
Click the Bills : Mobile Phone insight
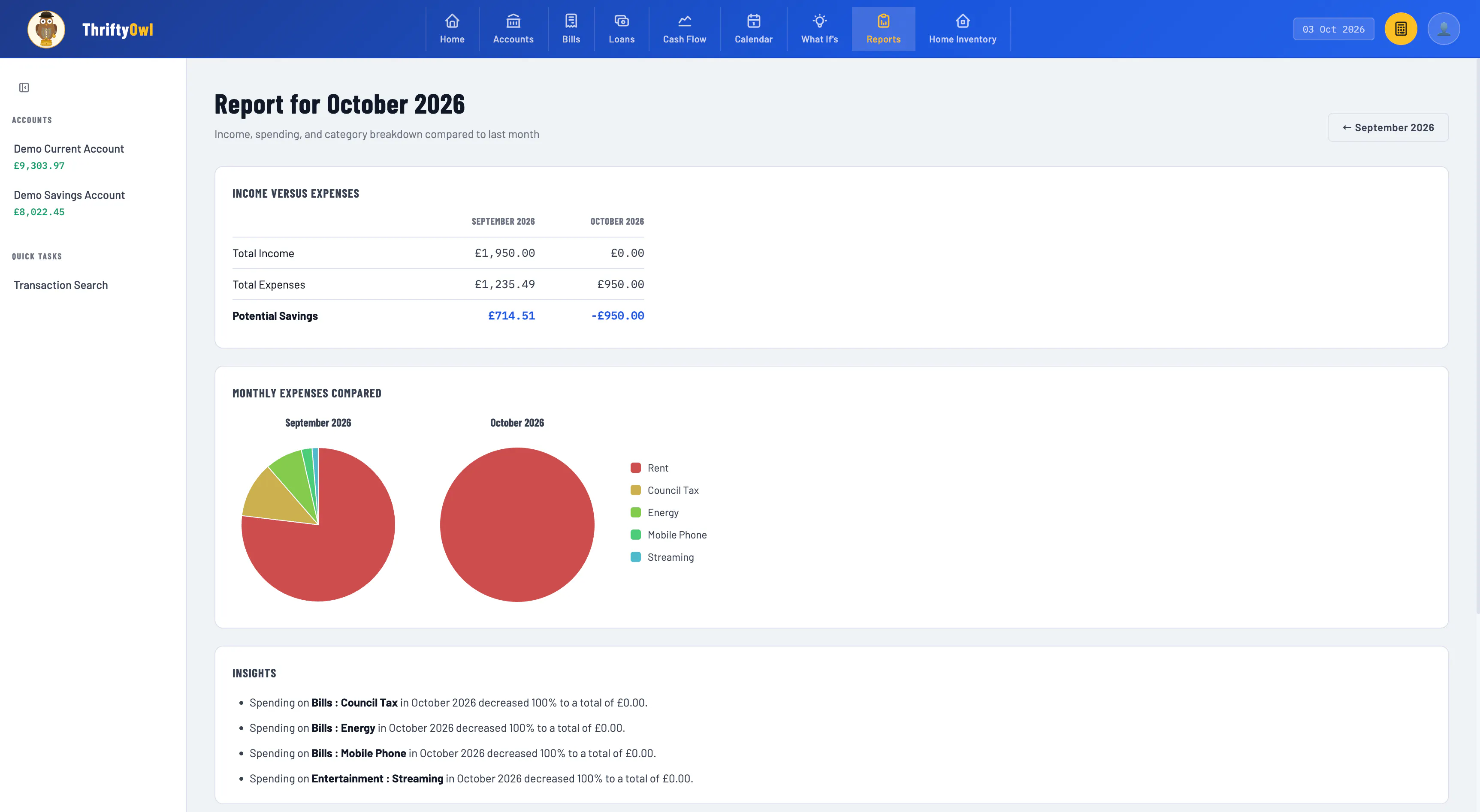pos(453,753)
